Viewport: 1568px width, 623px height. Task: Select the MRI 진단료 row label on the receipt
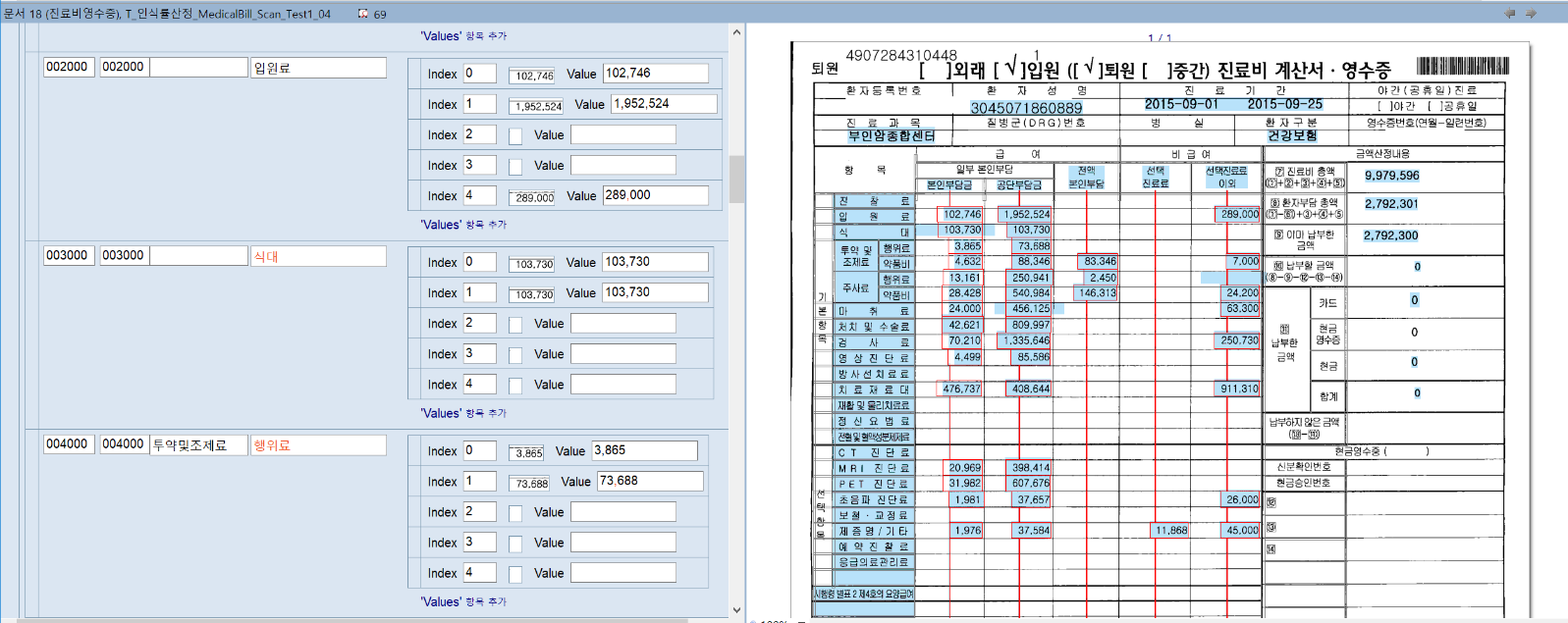(873, 468)
